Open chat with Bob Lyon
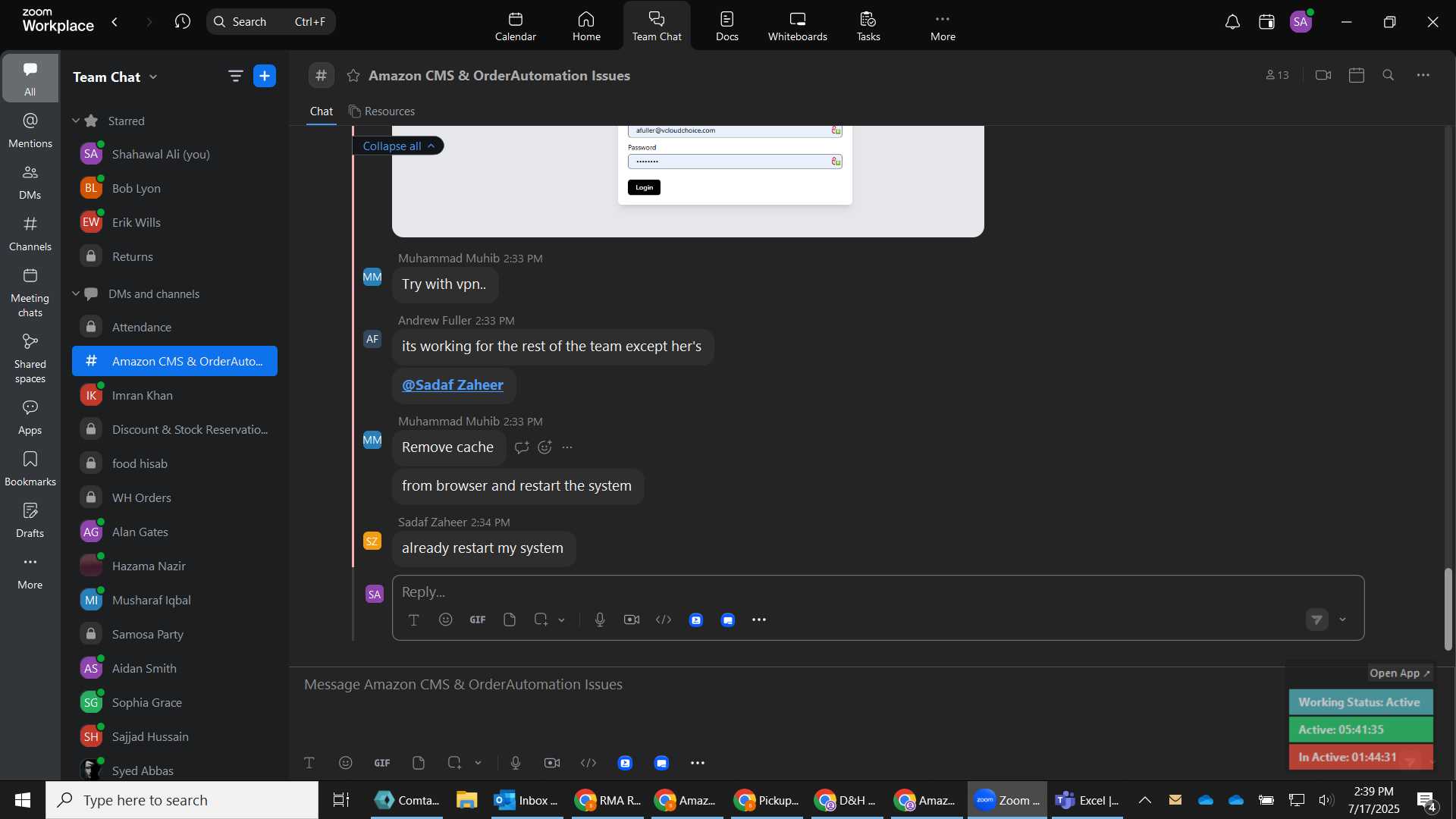Viewport: 1456px width, 819px height. point(174,188)
